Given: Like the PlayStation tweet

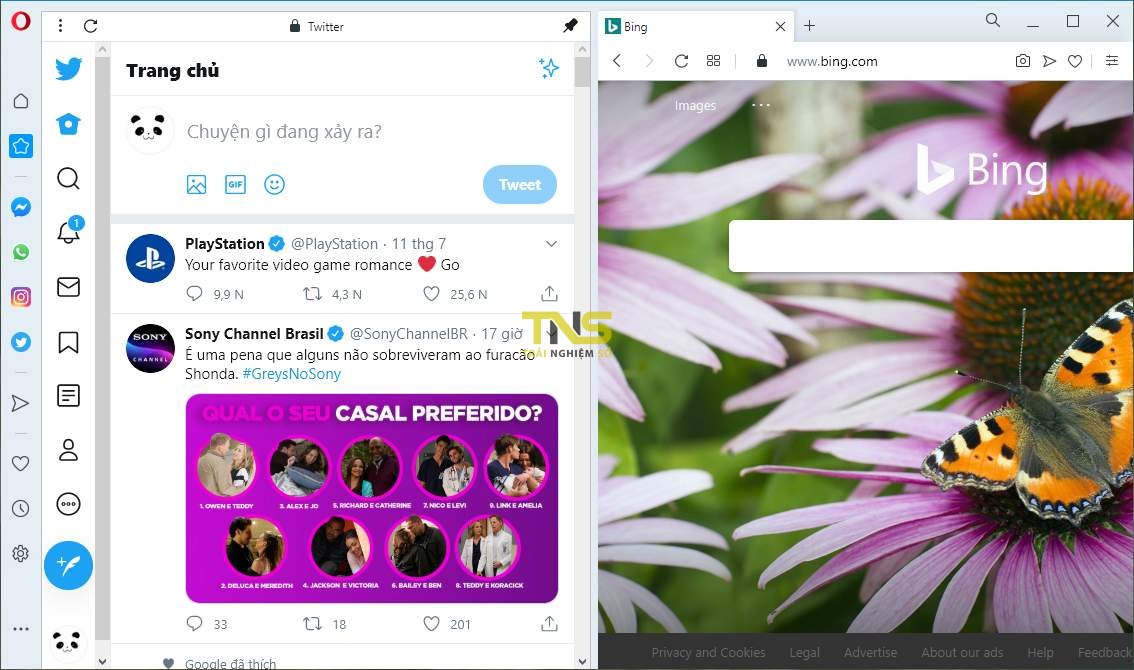Looking at the screenshot, I should click(431, 294).
